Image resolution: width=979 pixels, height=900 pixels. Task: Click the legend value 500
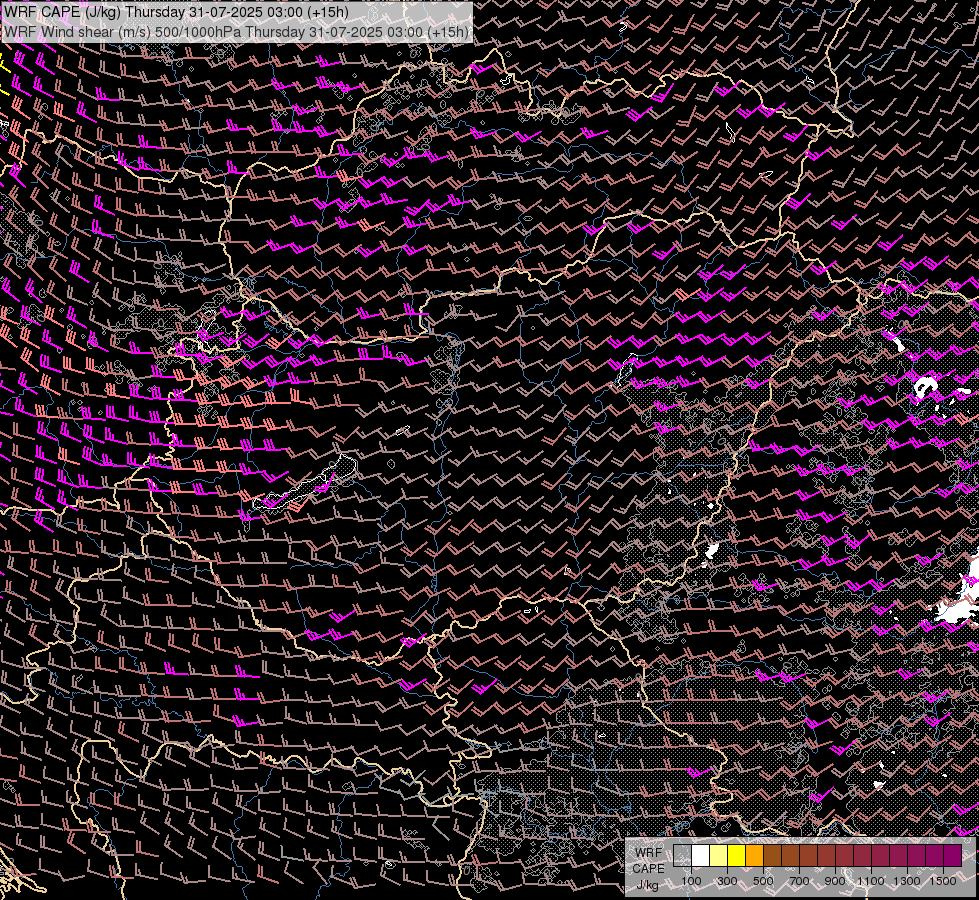(763, 881)
